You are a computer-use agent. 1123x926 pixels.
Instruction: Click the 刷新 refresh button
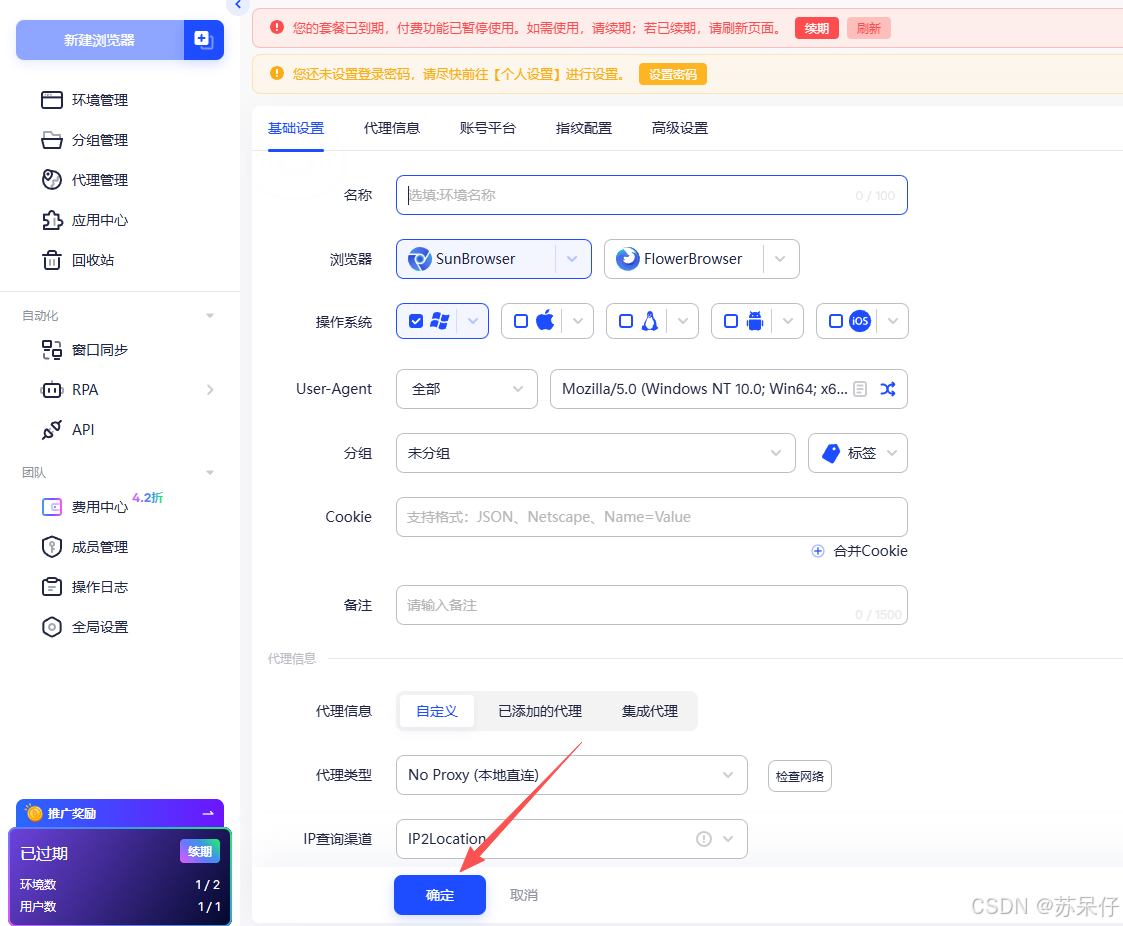pos(869,29)
